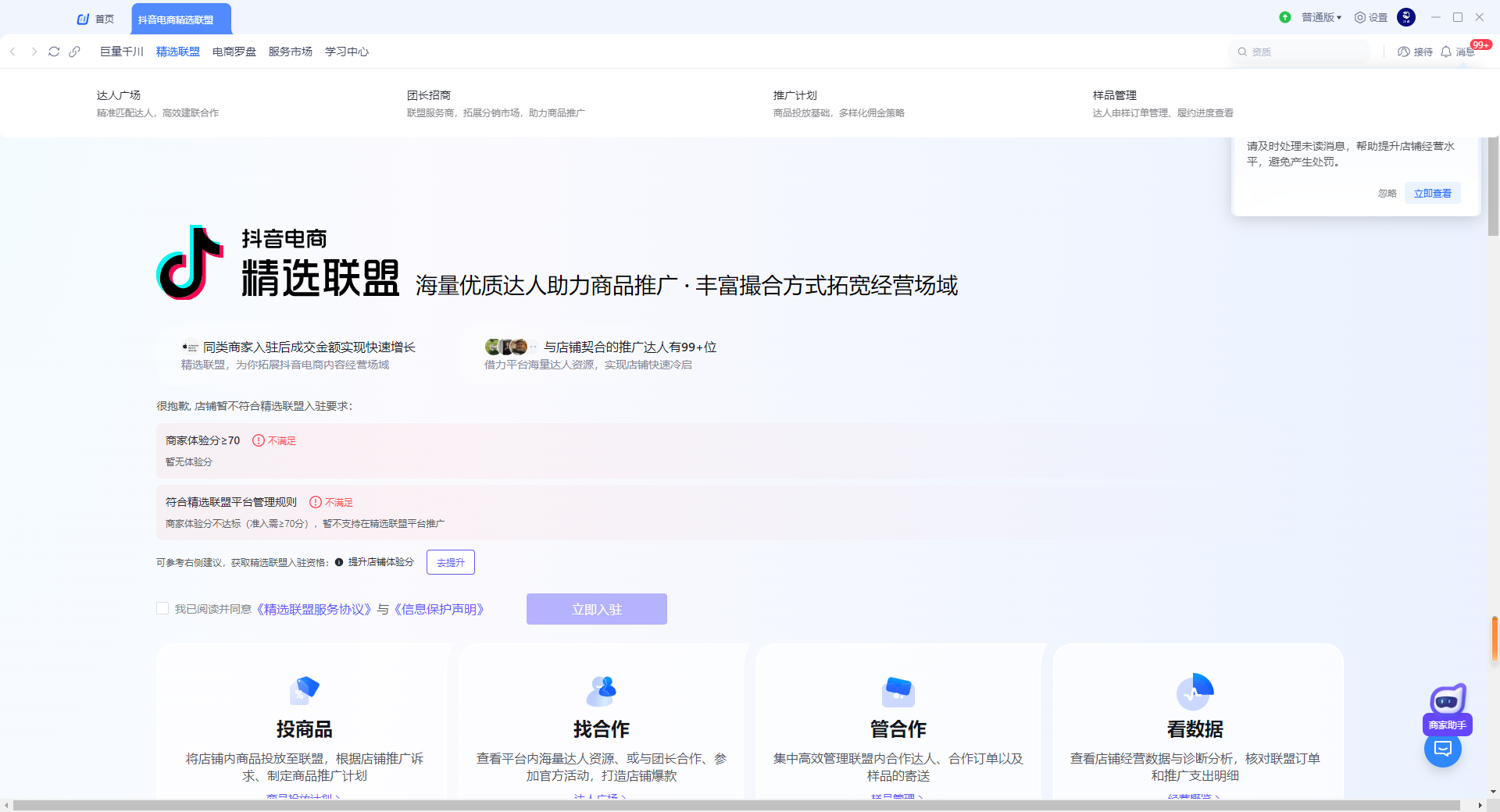Click warning icon beside 符合精选联盟平台管理规则
The height and width of the screenshot is (812, 1500).
tap(316, 502)
